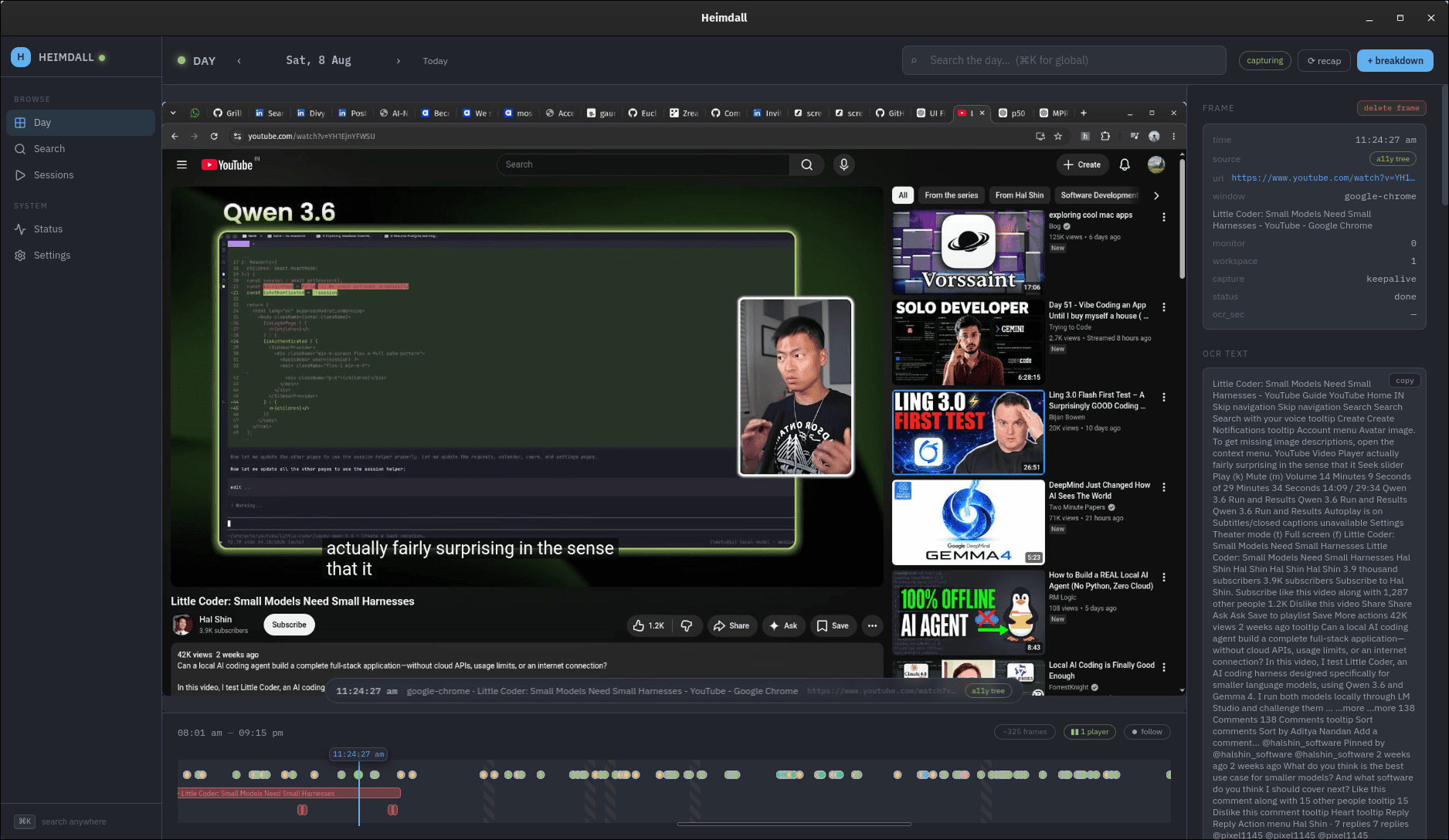Toggle the 1 player pill
The height and width of the screenshot is (840, 1449).
1090,732
